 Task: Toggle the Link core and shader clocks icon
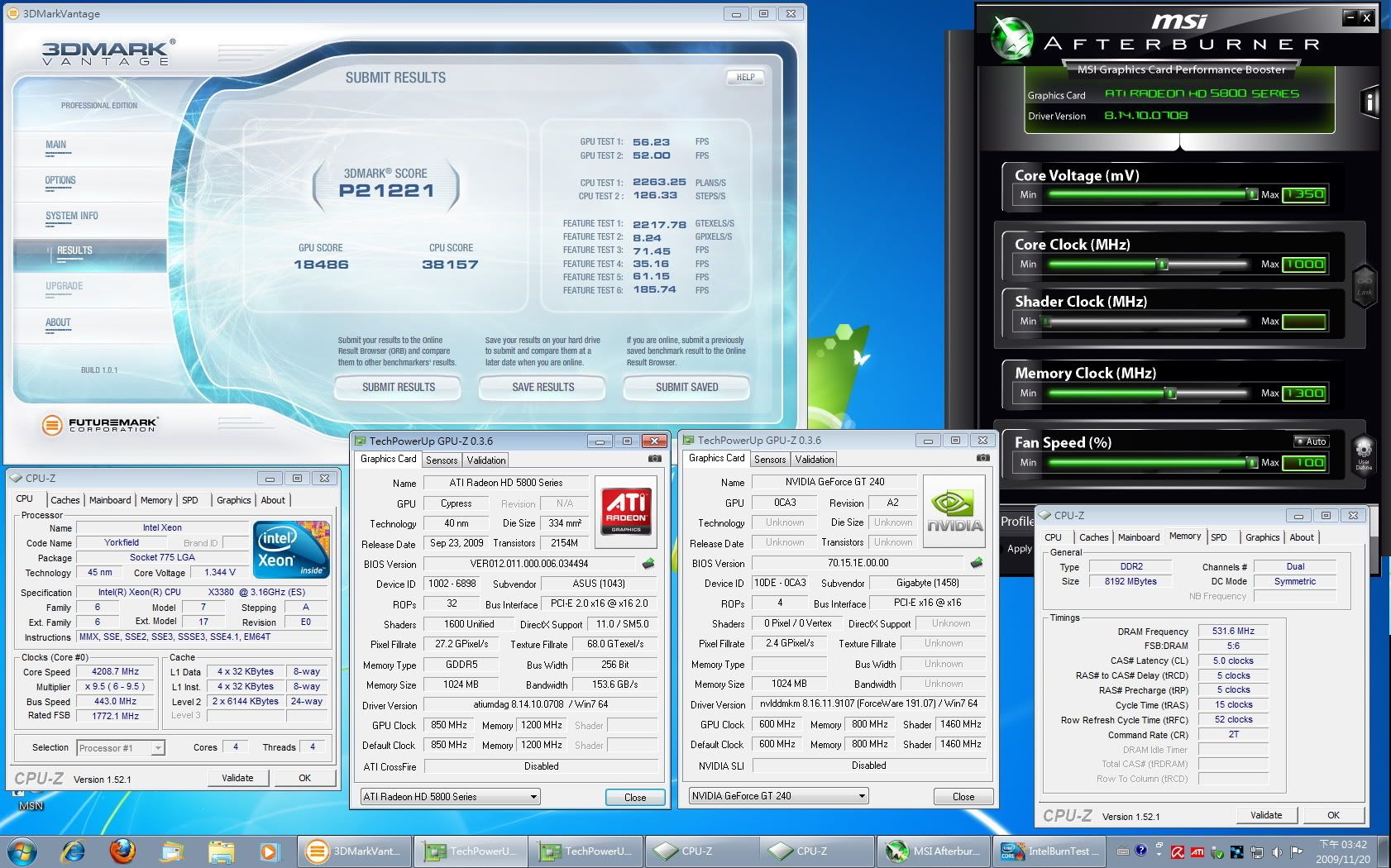1364,286
